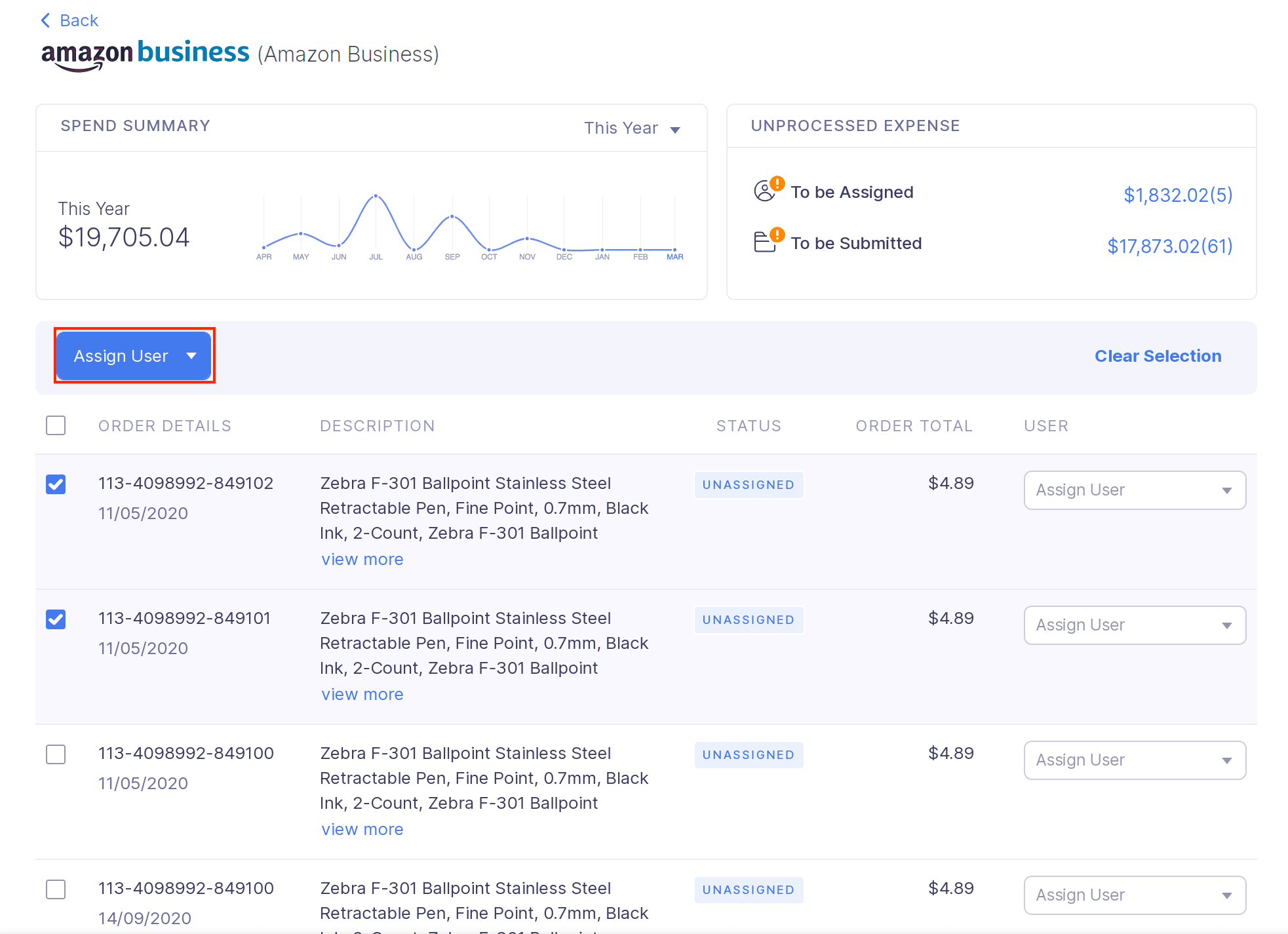Open Assign User dropdown for order 849102
Viewport: 1288px width, 934px height.
(1134, 490)
